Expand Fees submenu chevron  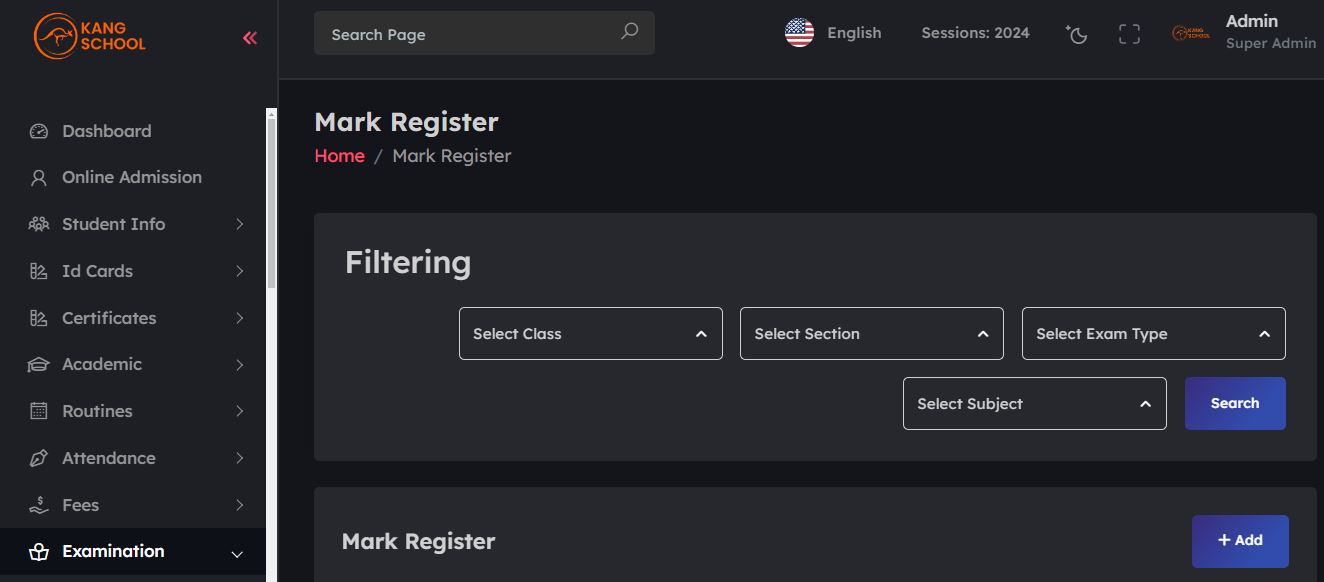[239, 505]
